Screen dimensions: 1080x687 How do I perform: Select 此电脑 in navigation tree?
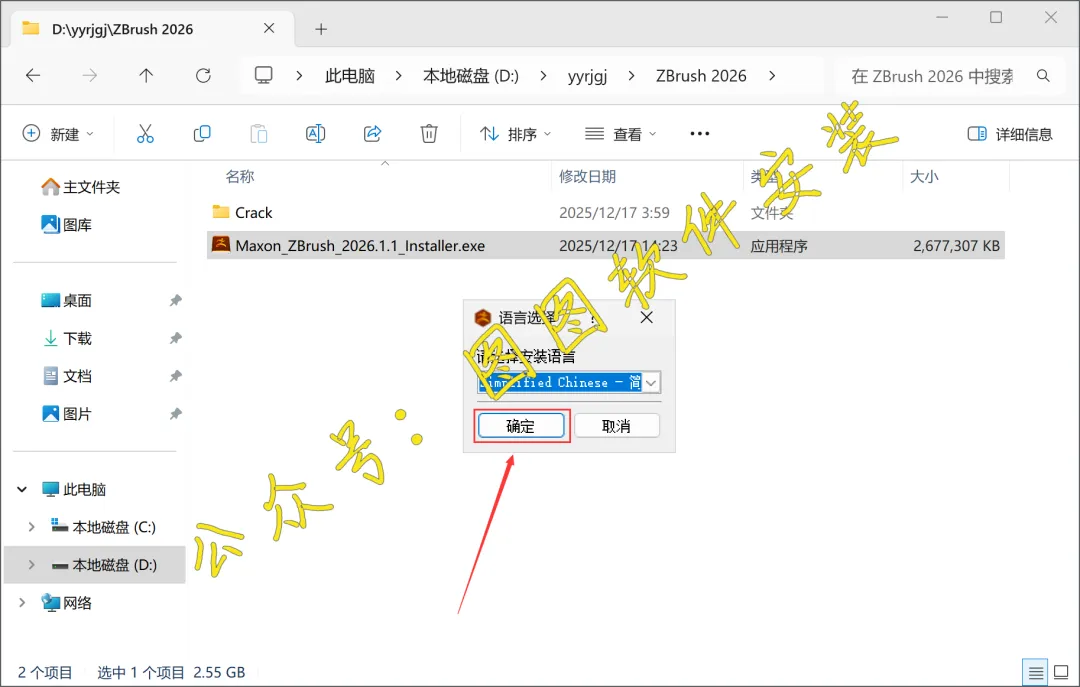pyautogui.click(x=74, y=489)
